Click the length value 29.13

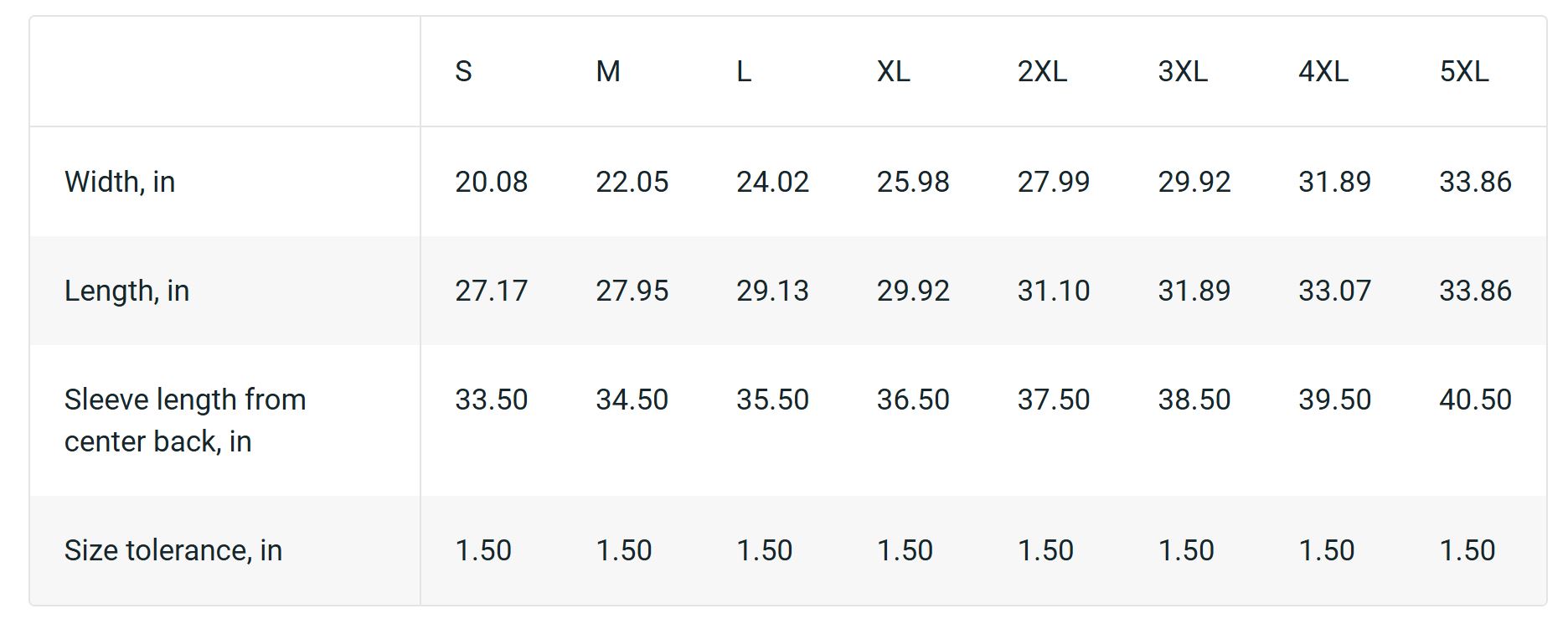pos(772,291)
